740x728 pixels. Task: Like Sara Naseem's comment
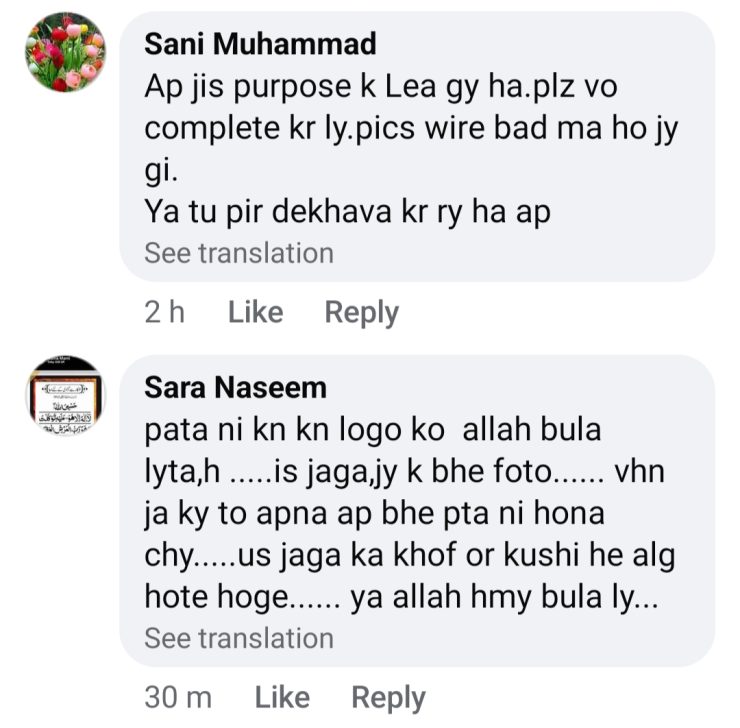pos(282,697)
